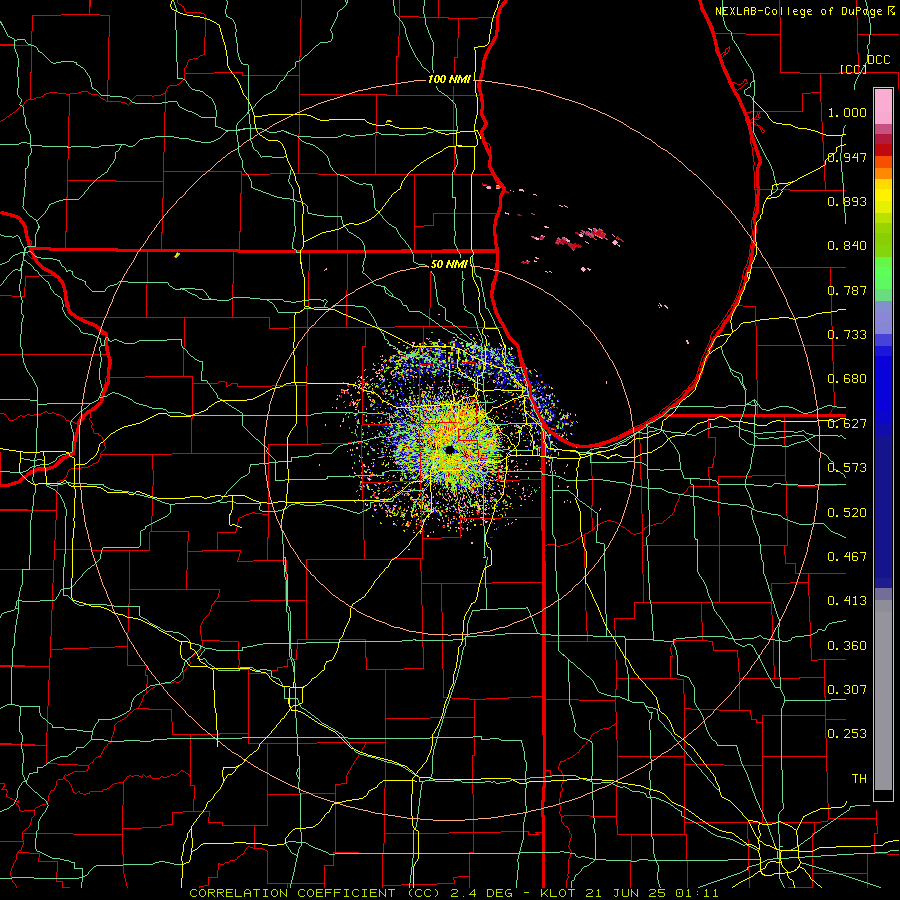The image size is (900, 900).
Task: Click the 0.573 scale value
Action: click(847, 468)
